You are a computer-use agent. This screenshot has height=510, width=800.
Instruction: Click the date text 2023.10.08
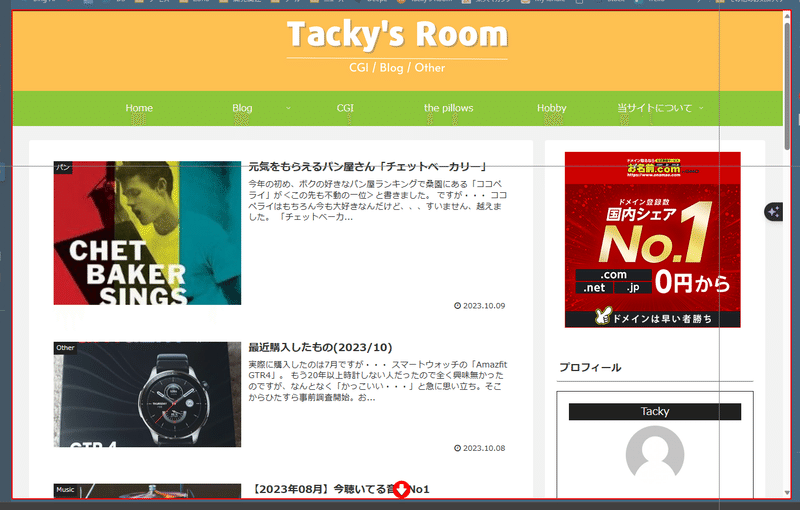(484, 448)
